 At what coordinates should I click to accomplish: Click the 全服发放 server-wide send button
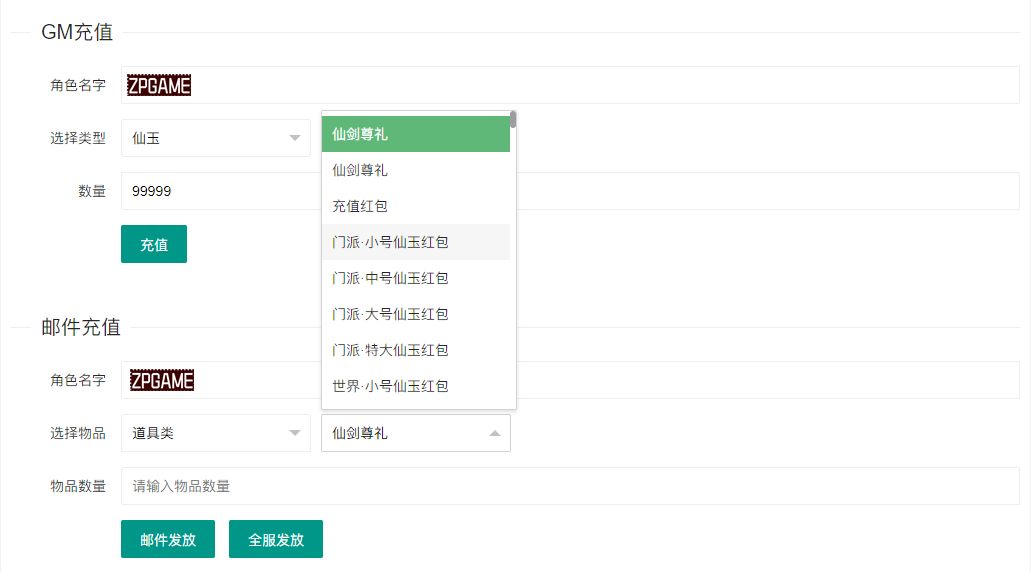pos(276,539)
